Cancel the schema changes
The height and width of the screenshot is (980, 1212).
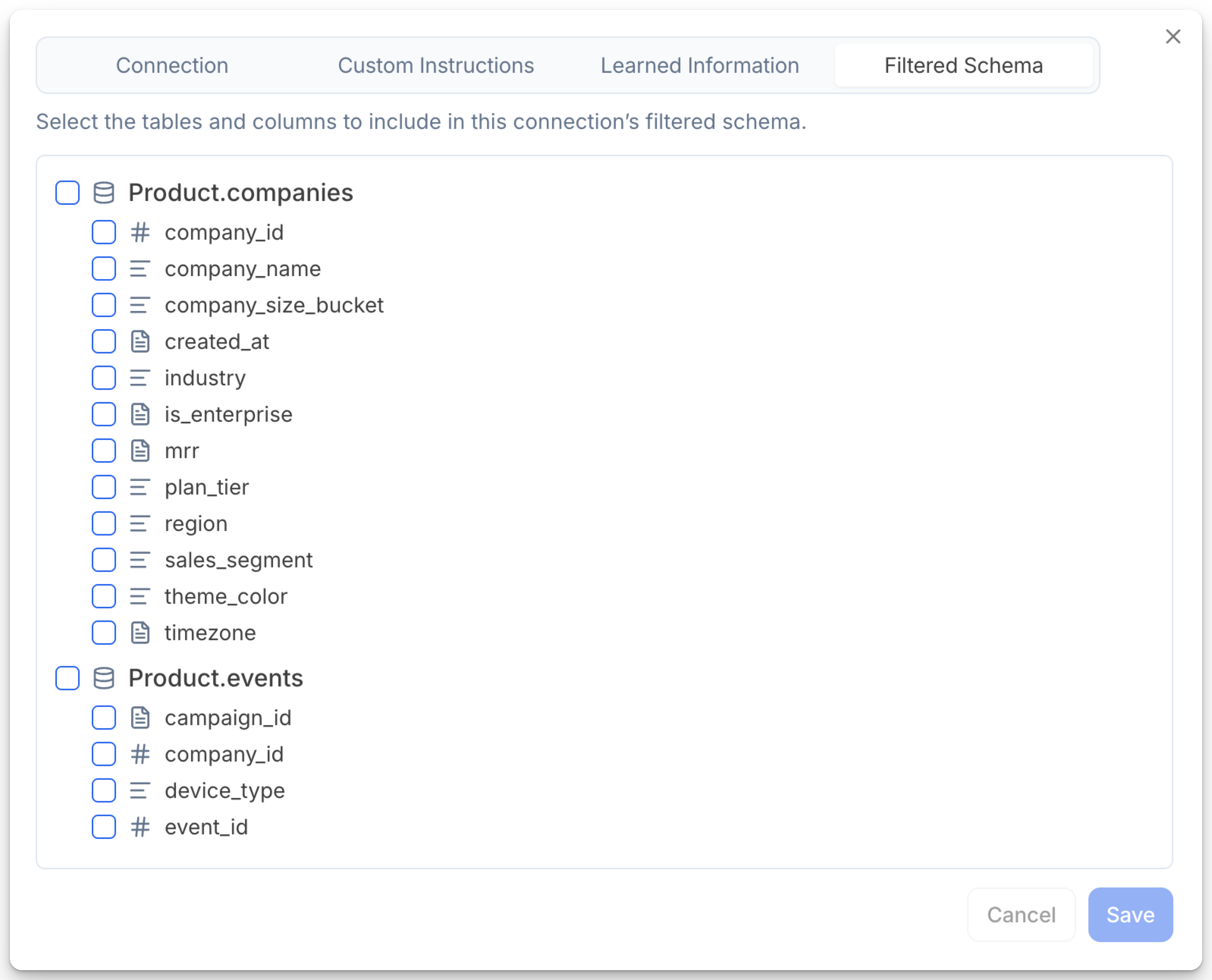click(1020, 915)
